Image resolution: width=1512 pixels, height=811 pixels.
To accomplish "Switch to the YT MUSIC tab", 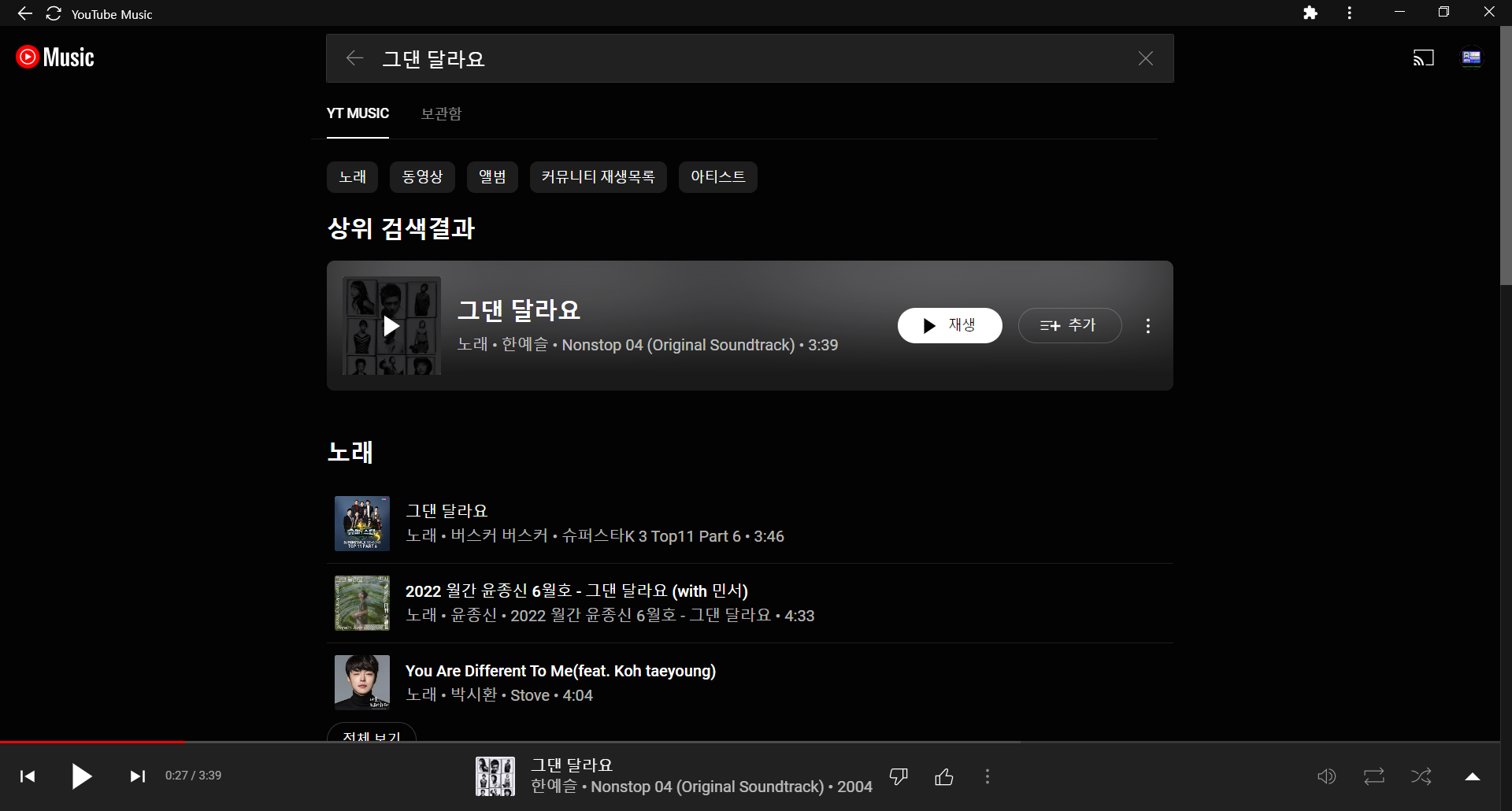I will point(358,113).
